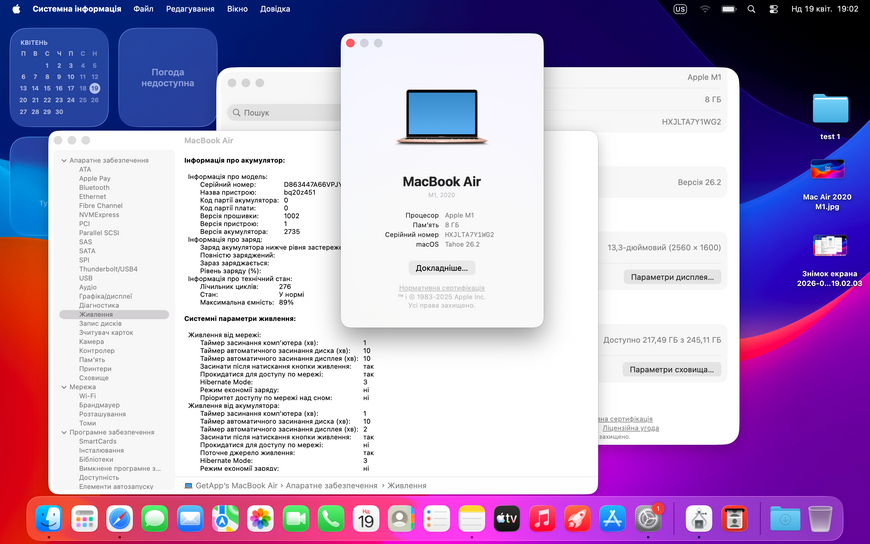
Task: Select Пам'ять in sidebar
Action: 92,360
